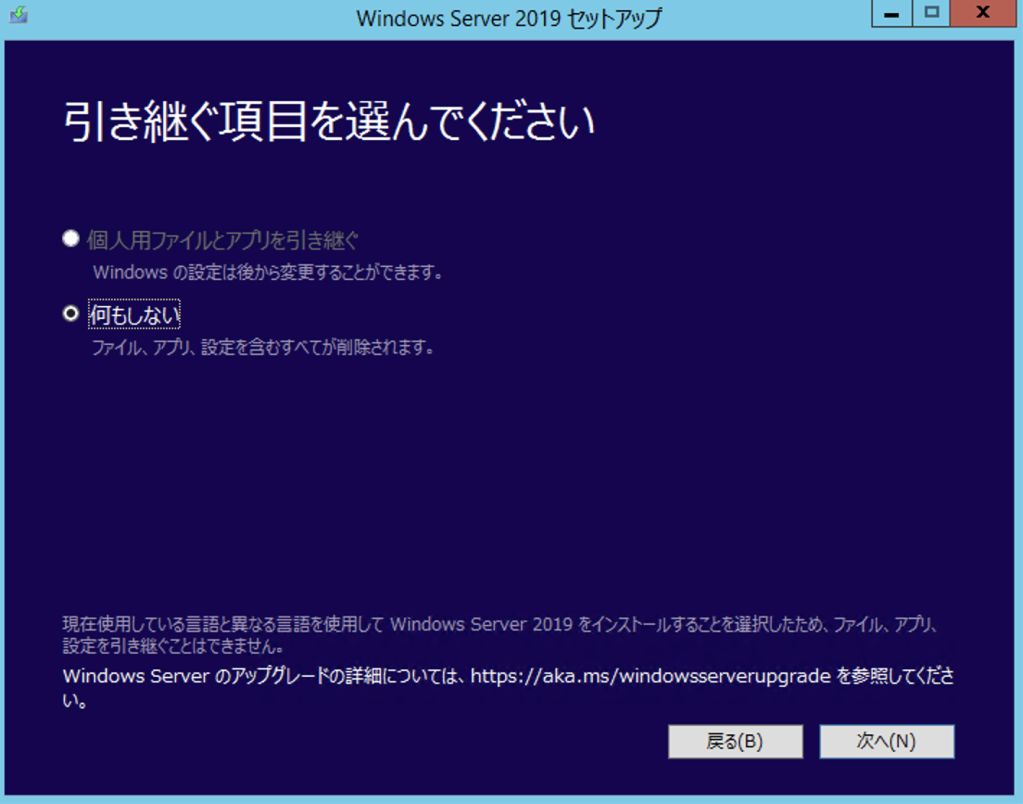Click the window title Windows Server 2019 セットアップ
The image size is (1023, 804).
click(509, 18)
